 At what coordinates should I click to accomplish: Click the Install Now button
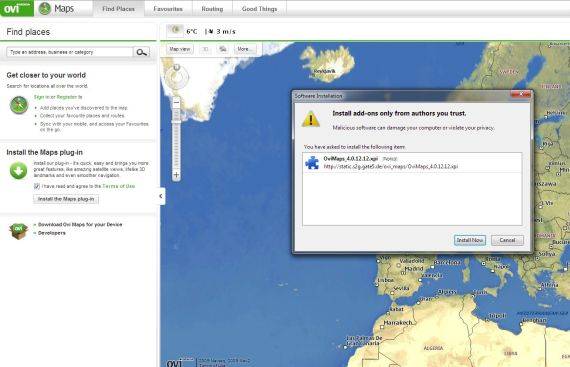[x=470, y=240]
